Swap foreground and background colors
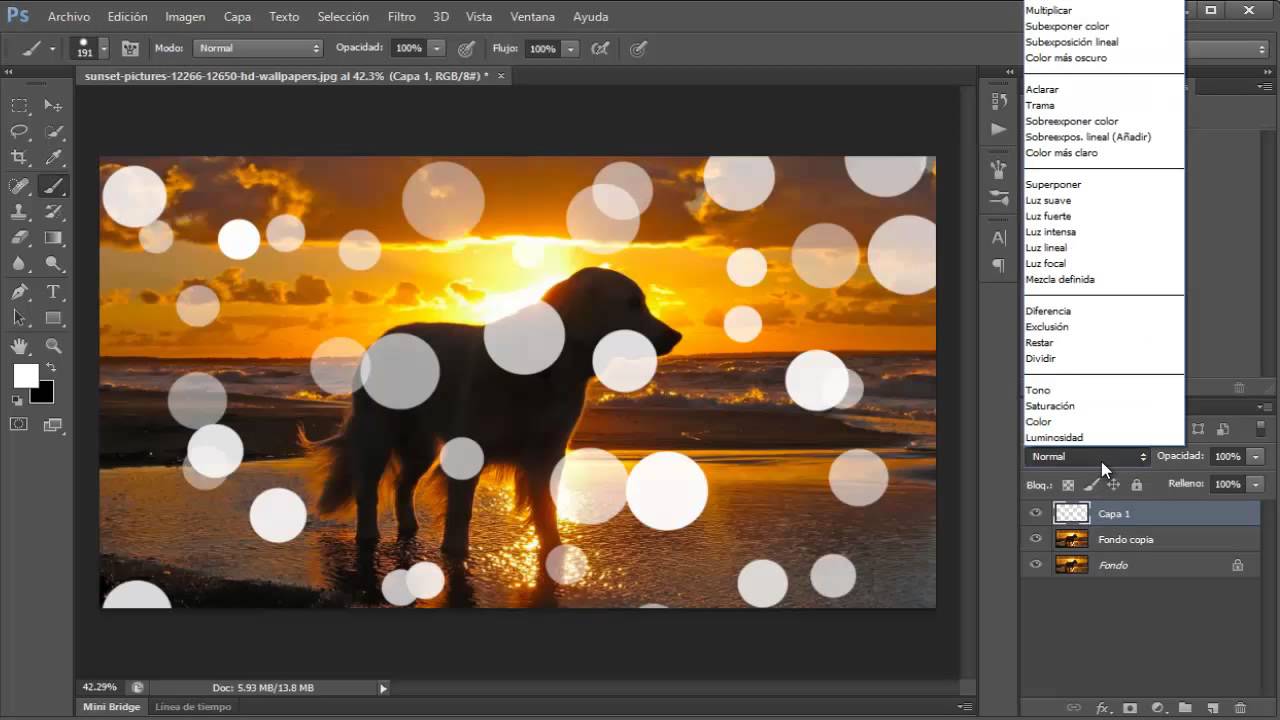Viewport: 1280px width, 720px height. pos(50,368)
